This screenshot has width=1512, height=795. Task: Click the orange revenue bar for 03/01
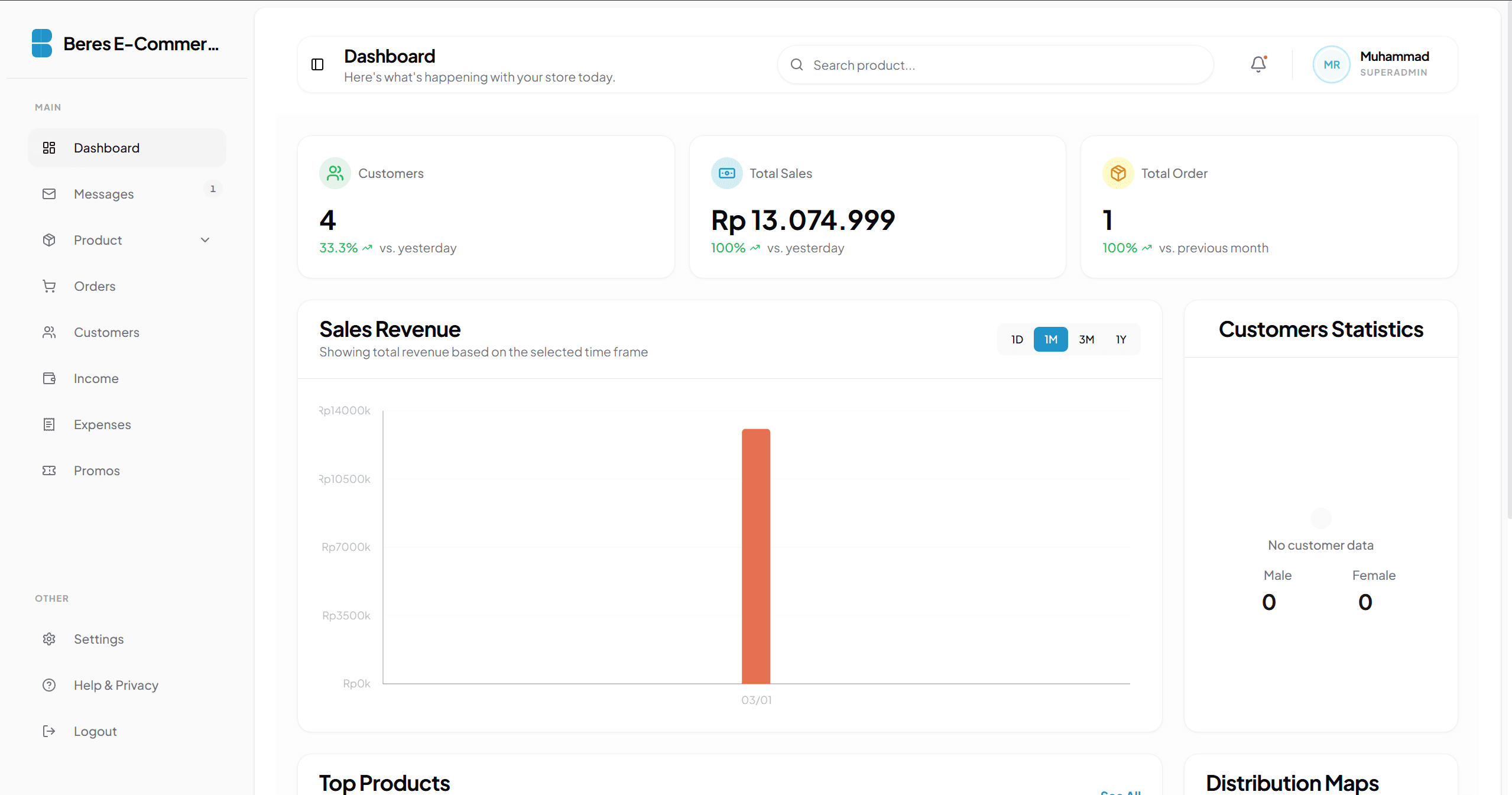coord(756,556)
